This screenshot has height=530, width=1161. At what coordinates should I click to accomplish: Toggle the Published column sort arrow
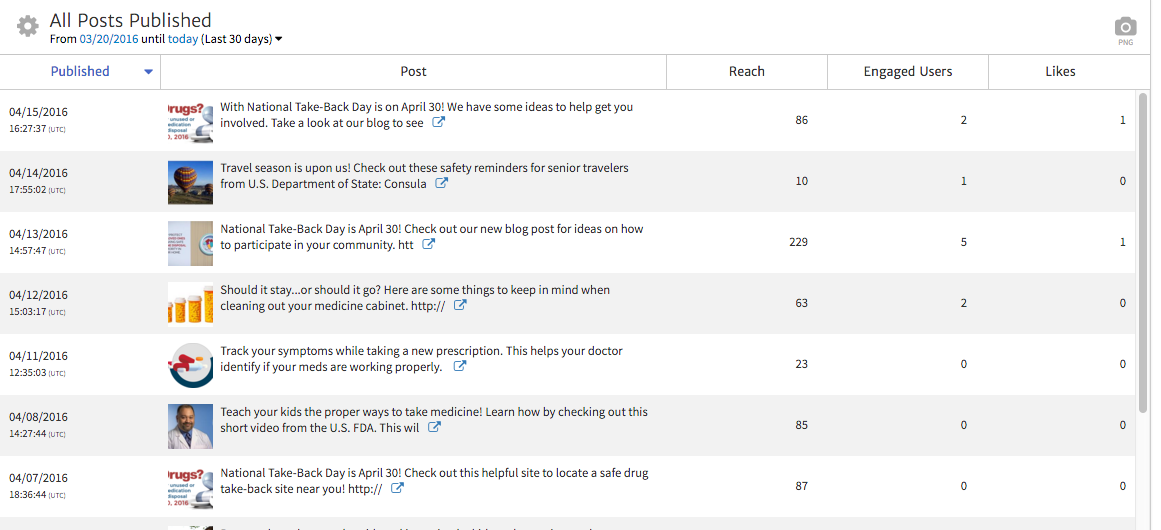coord(149,72)
